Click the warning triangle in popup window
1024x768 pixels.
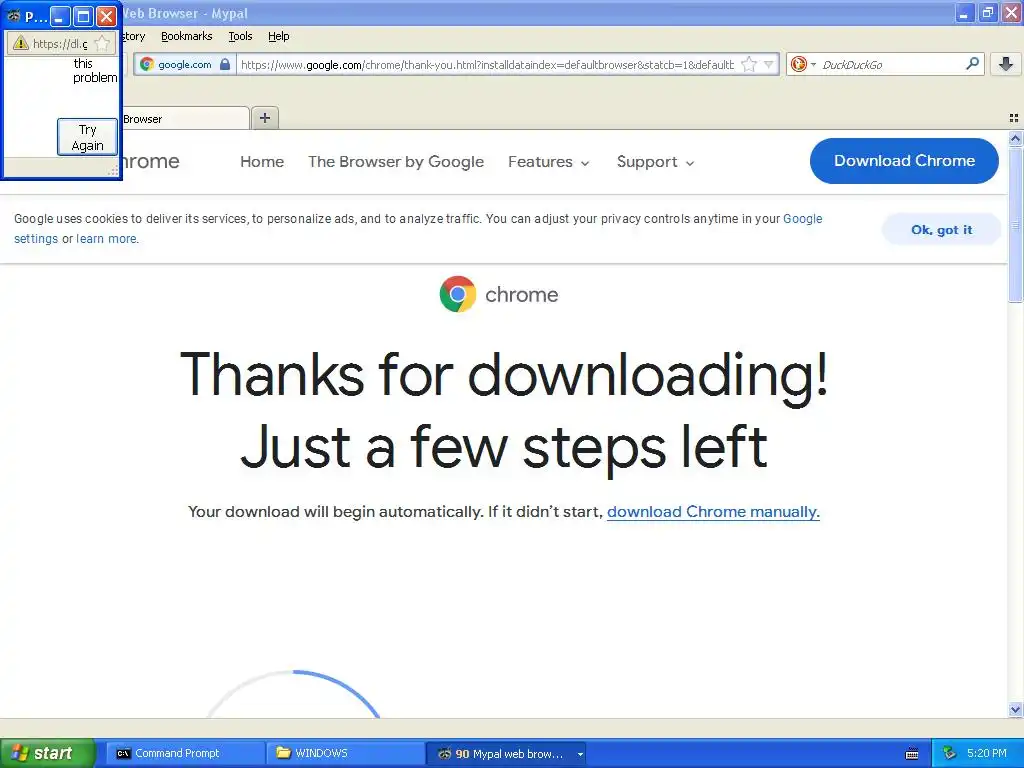21,43
